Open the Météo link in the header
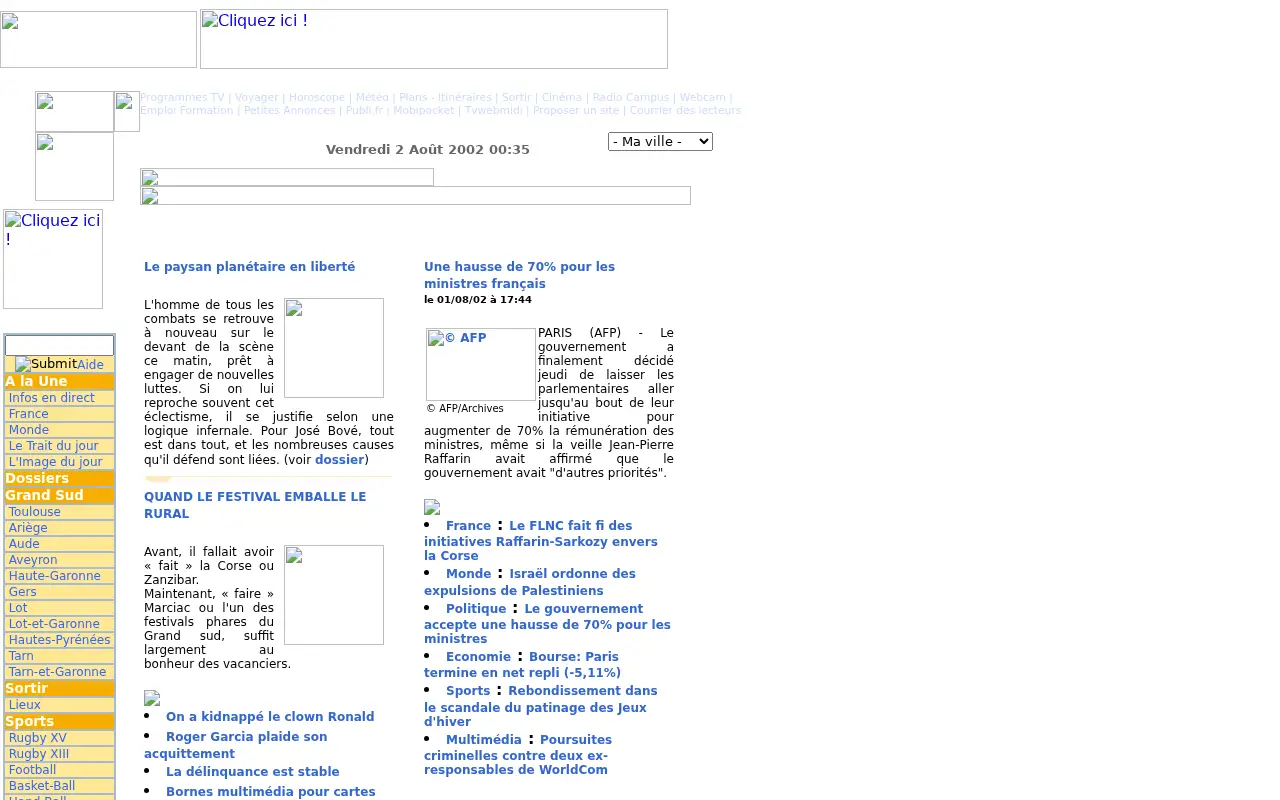This screenshot has height=800, width=1280. pos(372,98)
